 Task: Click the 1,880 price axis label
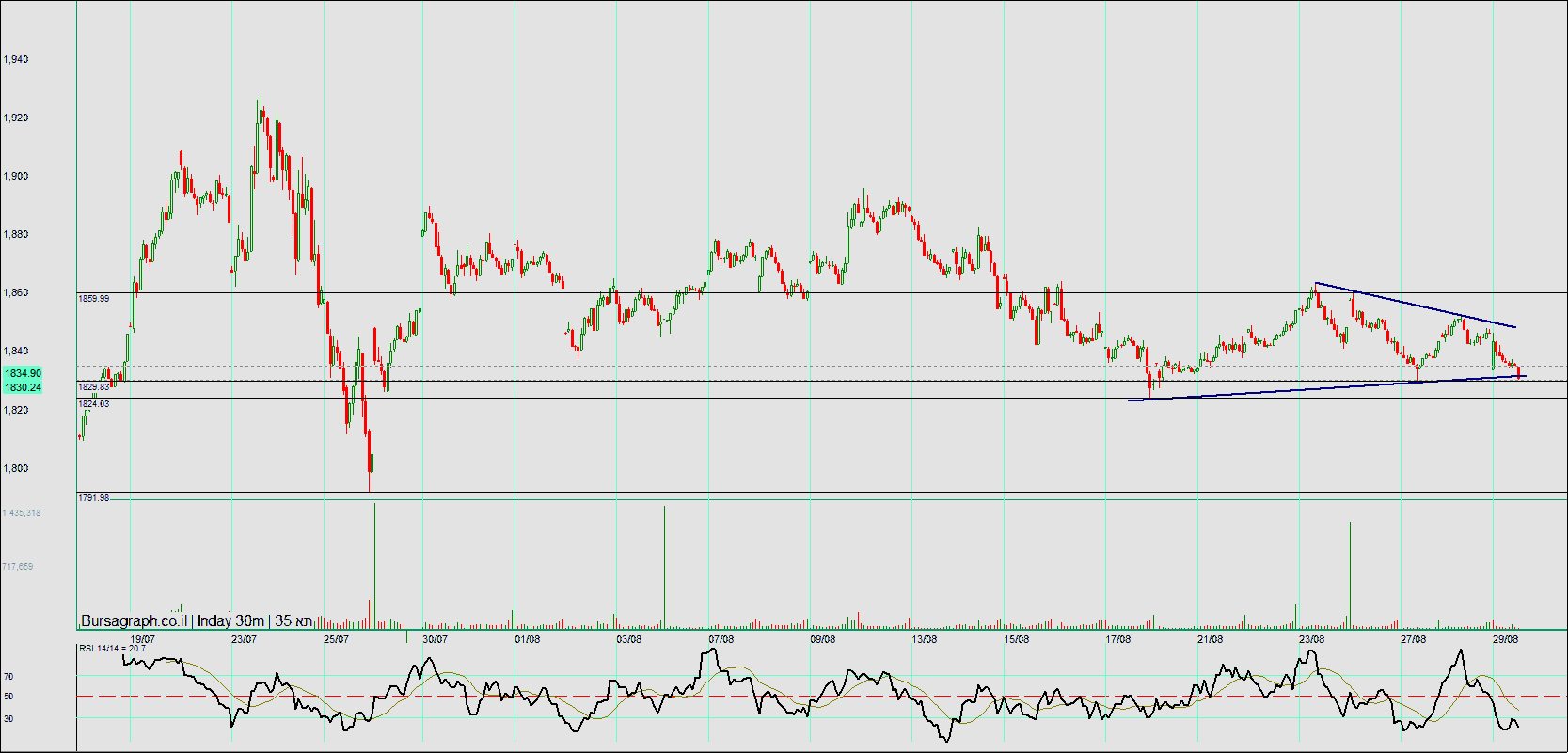pos(16,234)
